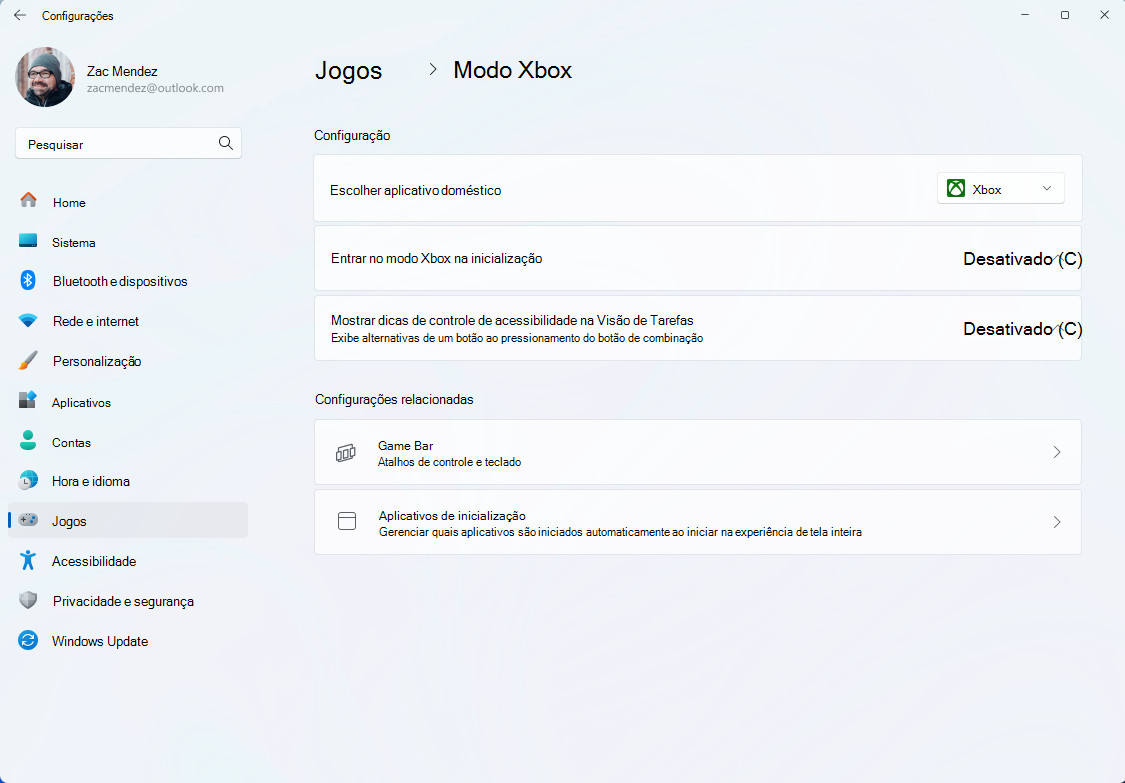The image size is (1125, 783).
Task: Open Game Bar related settings
Action: point(697,452)
